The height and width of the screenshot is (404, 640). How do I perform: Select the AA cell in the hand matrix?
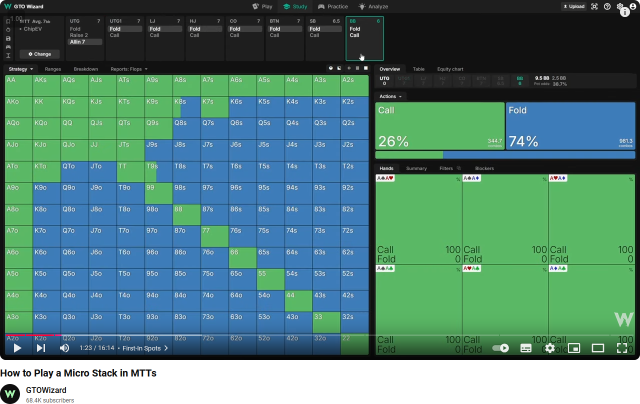pyautogui.click(x=19, y=86)
